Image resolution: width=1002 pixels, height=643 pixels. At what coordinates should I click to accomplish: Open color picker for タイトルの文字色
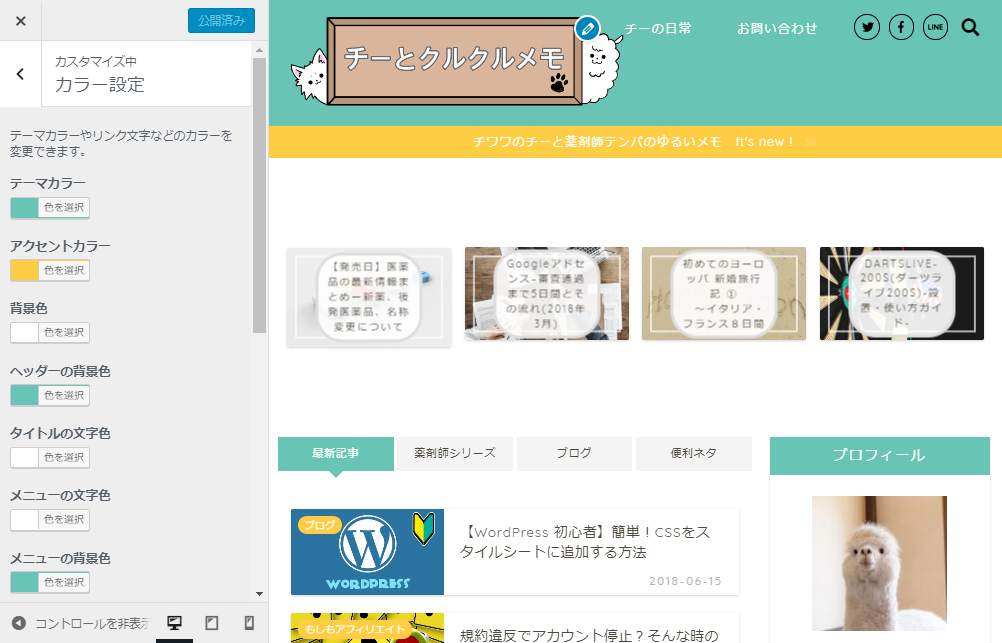point(50,458)
